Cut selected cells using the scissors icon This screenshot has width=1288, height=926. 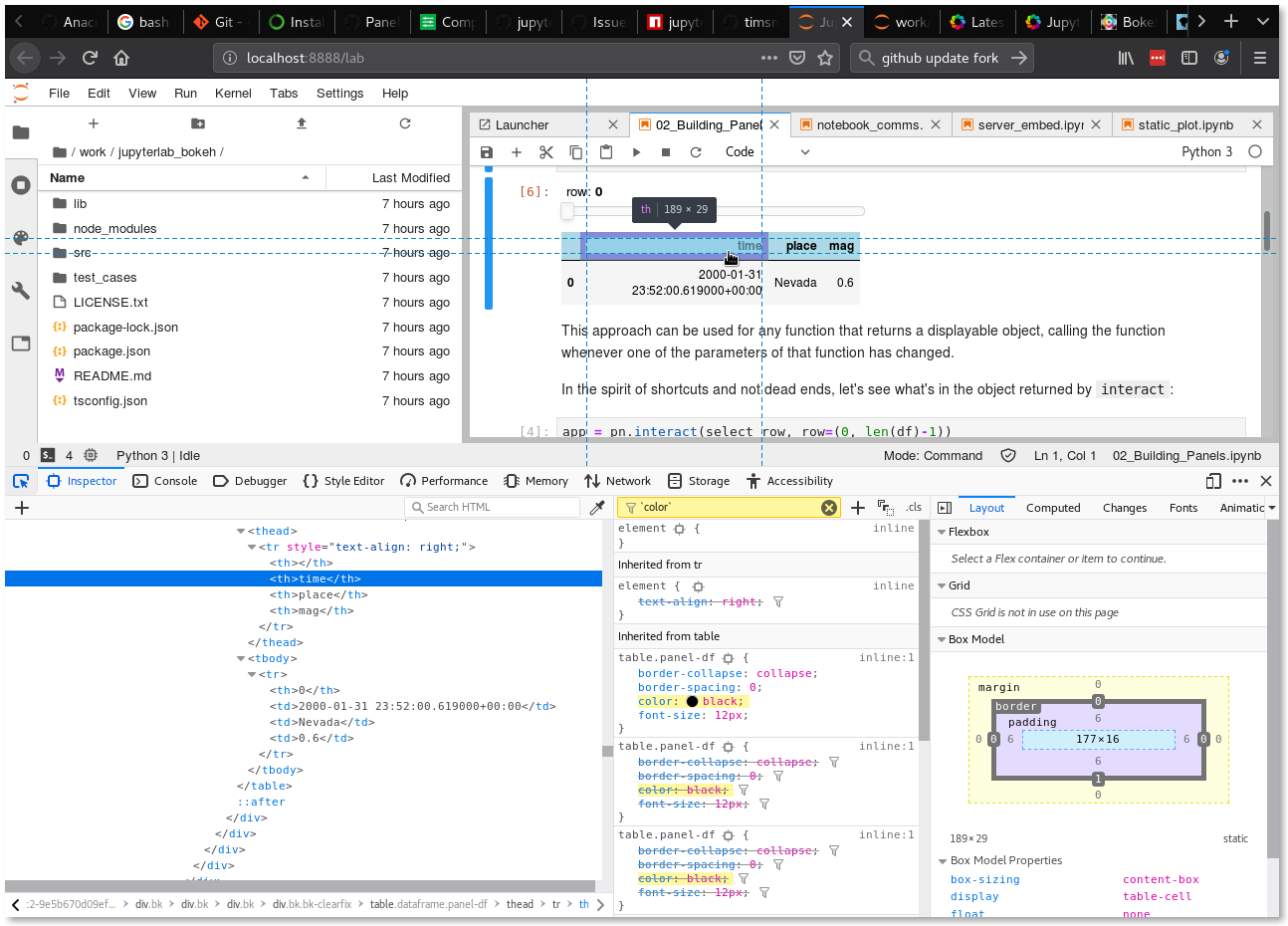pyautogui.click(x=545, y=151)
